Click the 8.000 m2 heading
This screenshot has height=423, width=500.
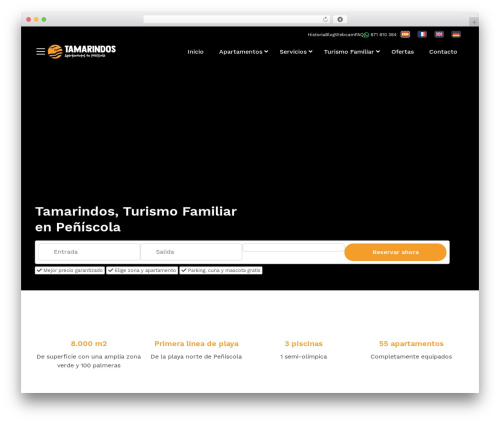89,344
